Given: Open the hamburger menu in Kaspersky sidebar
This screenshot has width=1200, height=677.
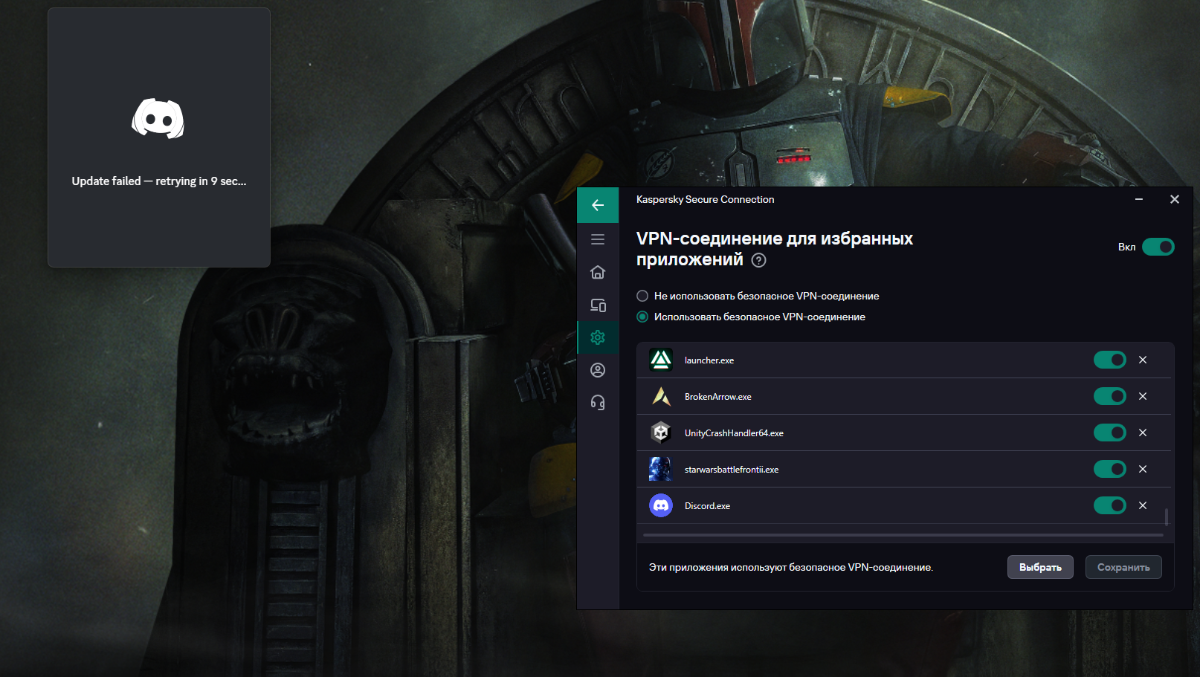Looking at the screenshot, I should click(x=598, y=239).
